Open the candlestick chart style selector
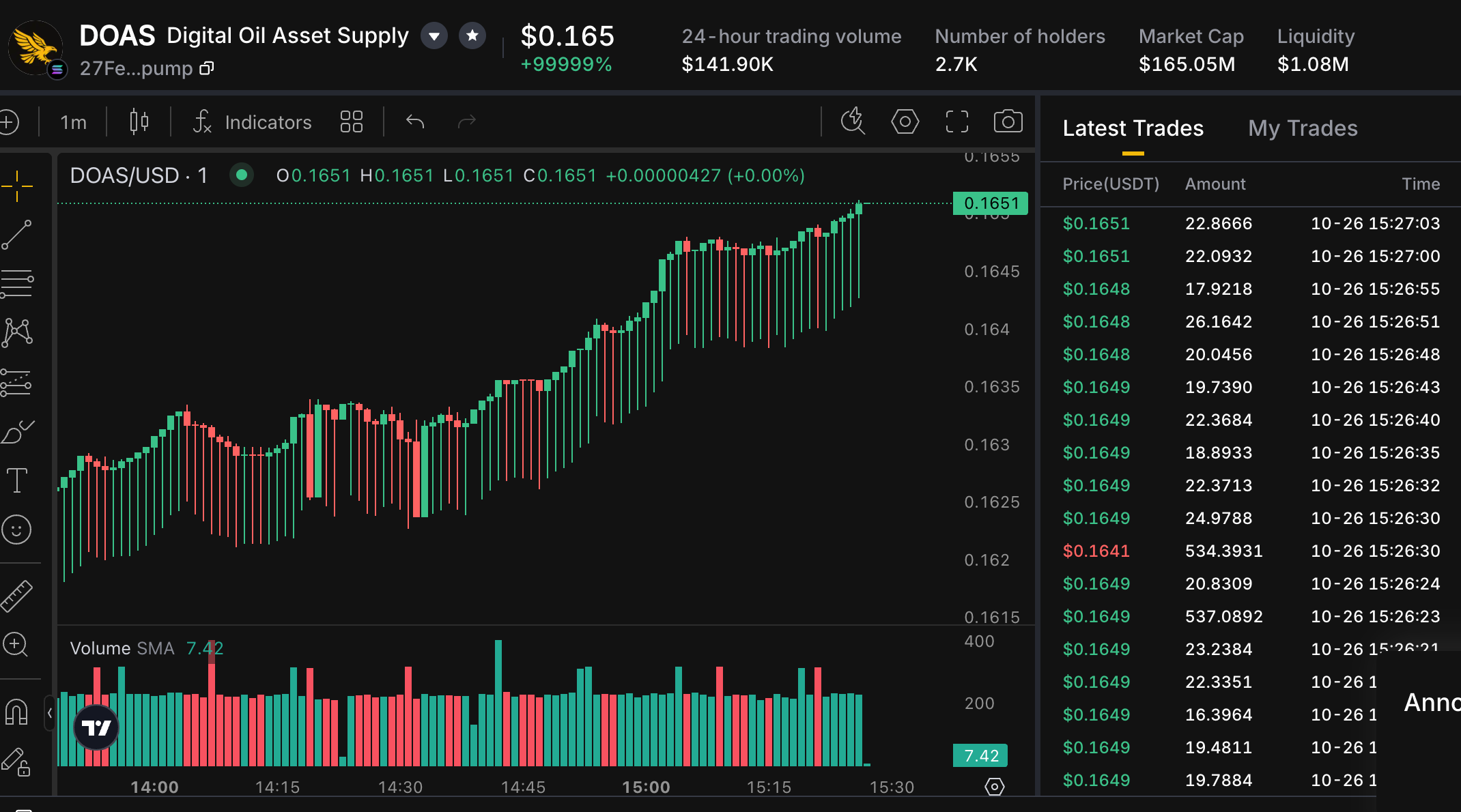 (139, 122)
